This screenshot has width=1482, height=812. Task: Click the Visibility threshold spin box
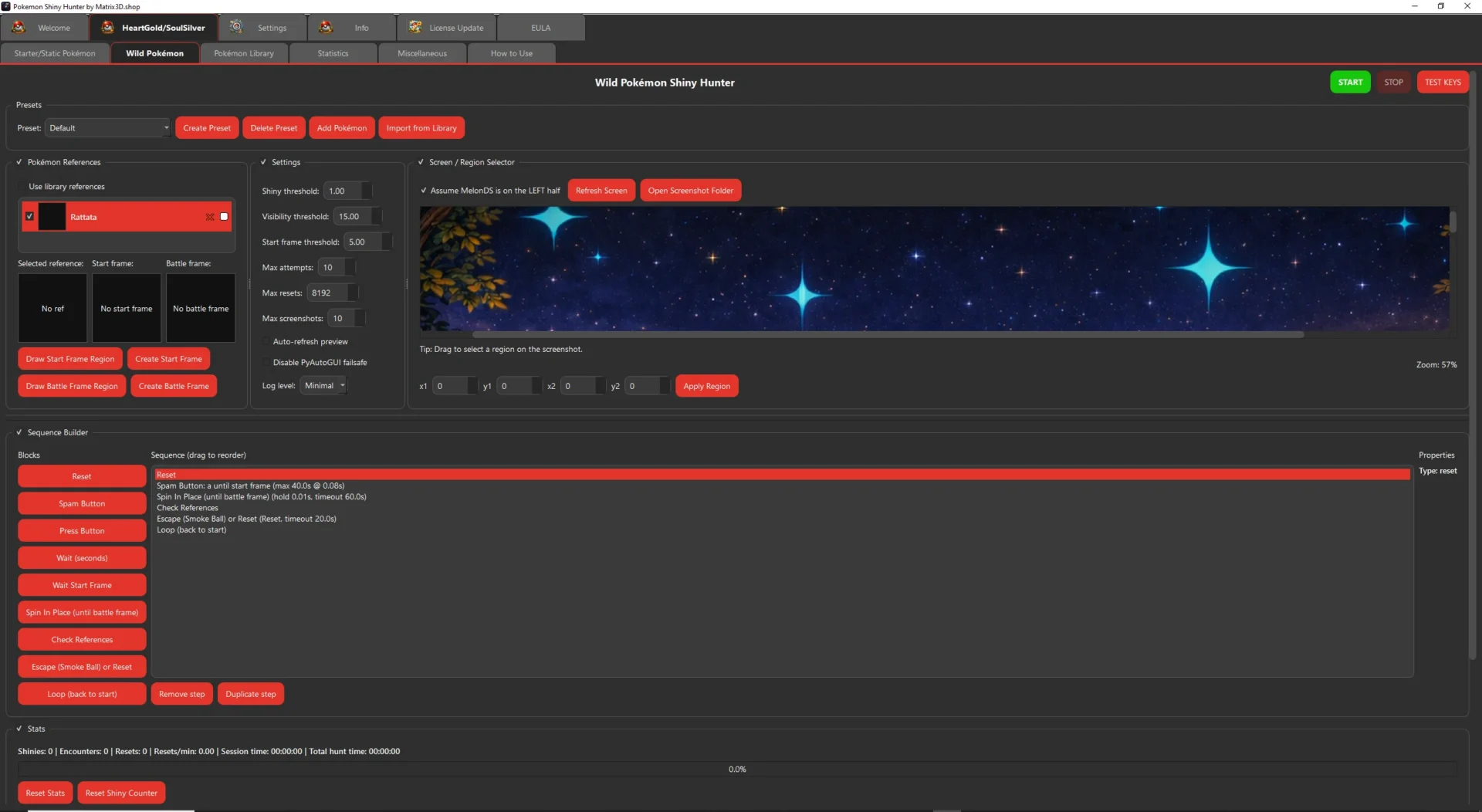point(357,217)
